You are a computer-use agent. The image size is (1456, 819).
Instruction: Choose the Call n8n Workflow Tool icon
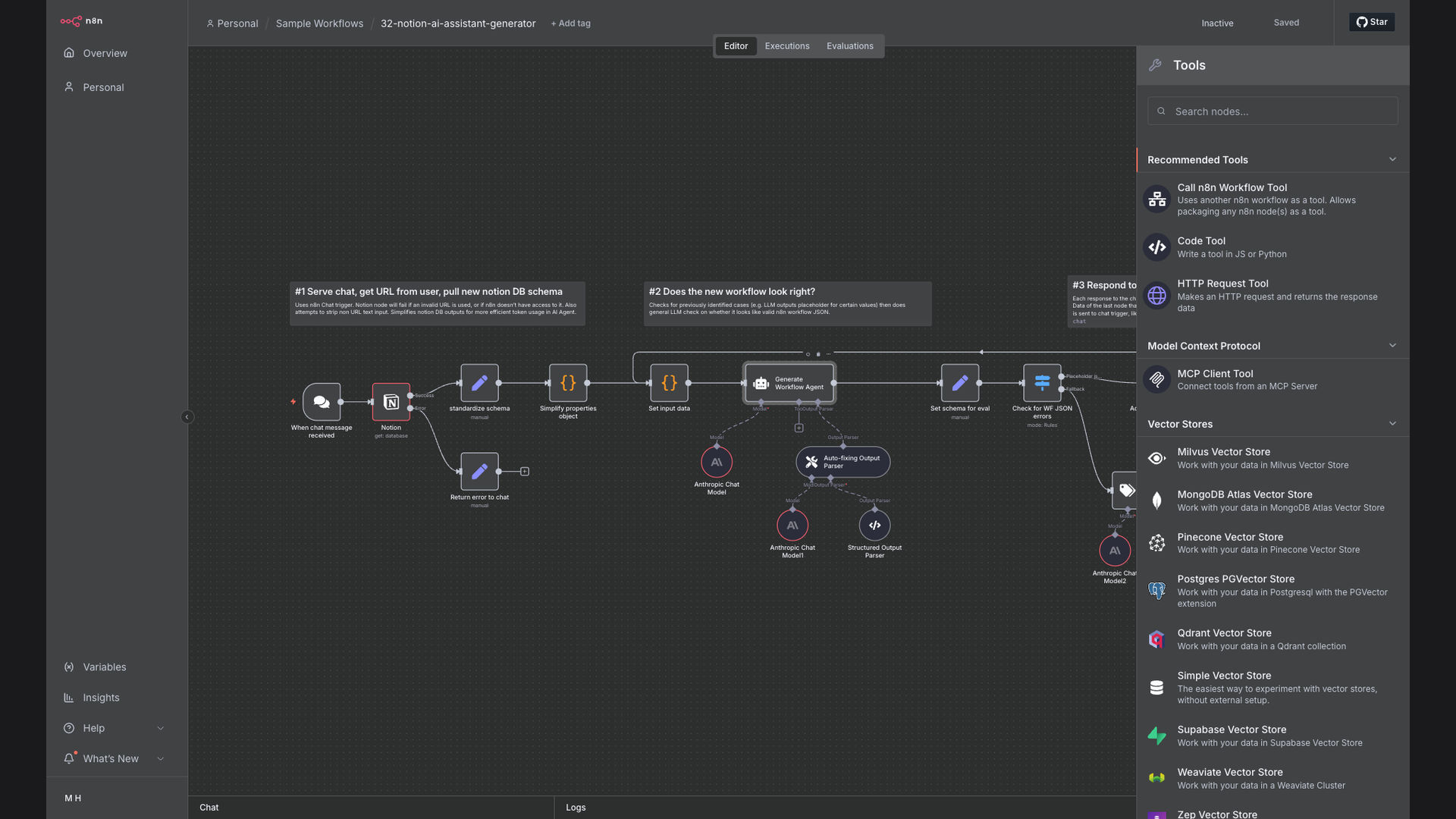point(1157,199)
